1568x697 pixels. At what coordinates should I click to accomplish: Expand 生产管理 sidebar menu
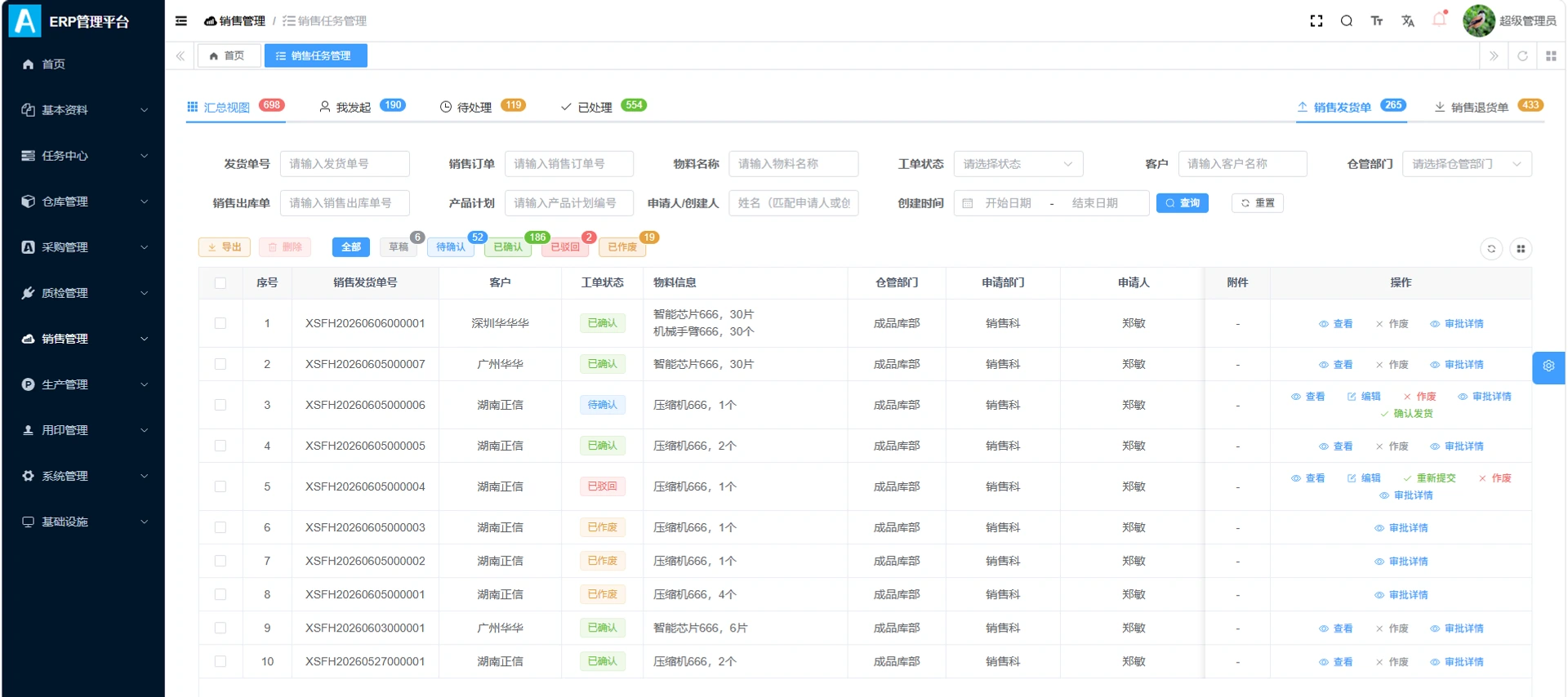point(82,384)
